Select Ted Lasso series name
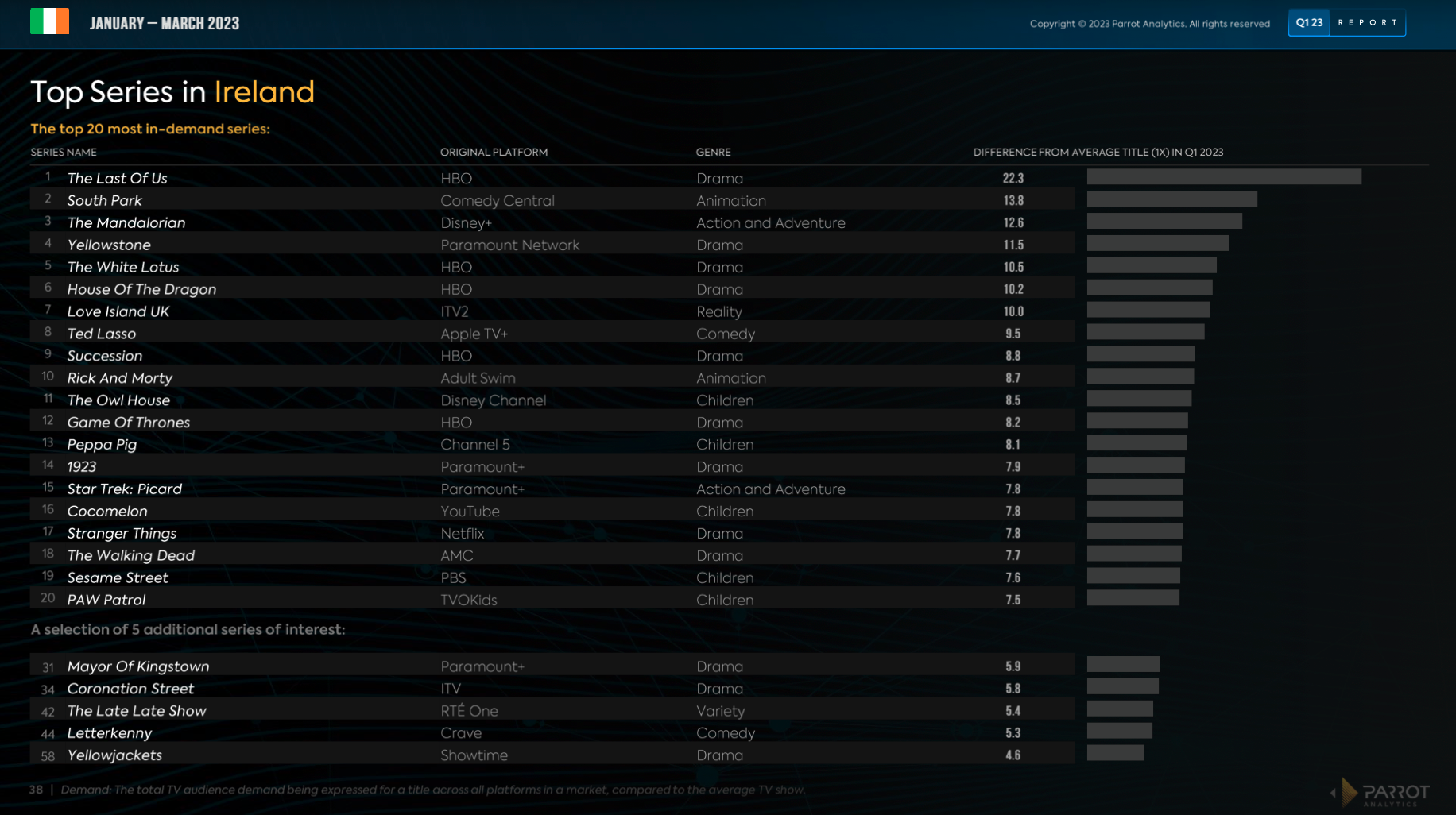This screenshot has width=1456, height=815. [x=102, y=334]
